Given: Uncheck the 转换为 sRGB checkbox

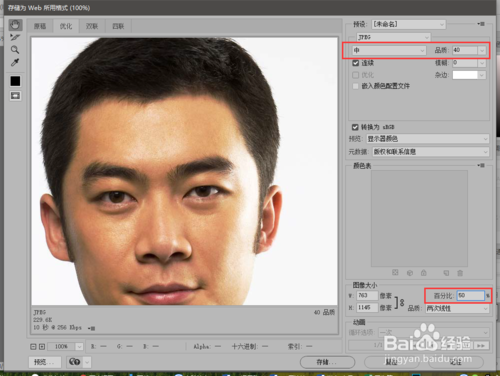Looking at the screenshot, I should (x=355, y=127).
